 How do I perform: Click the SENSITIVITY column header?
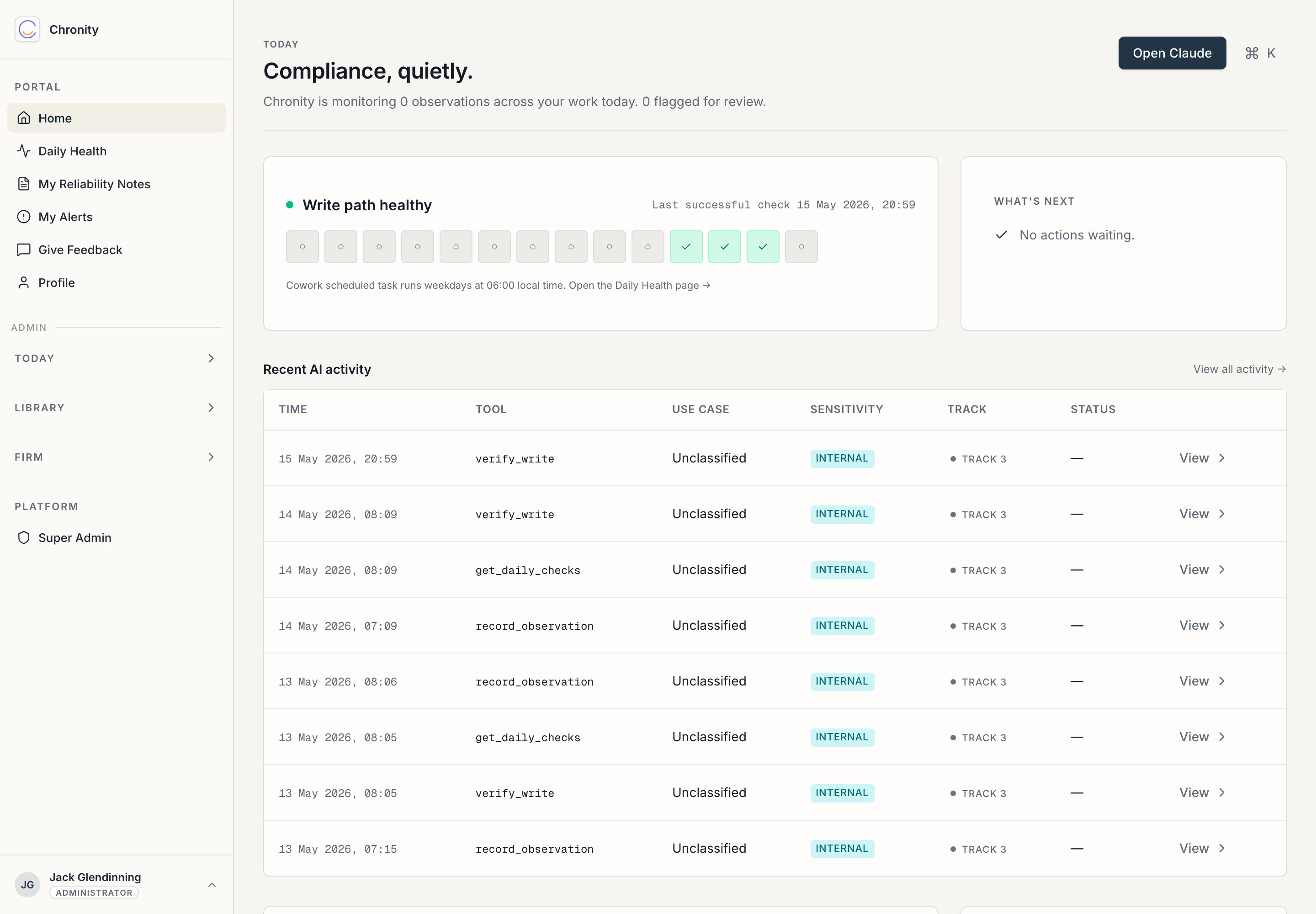click(x=846, y=409)
